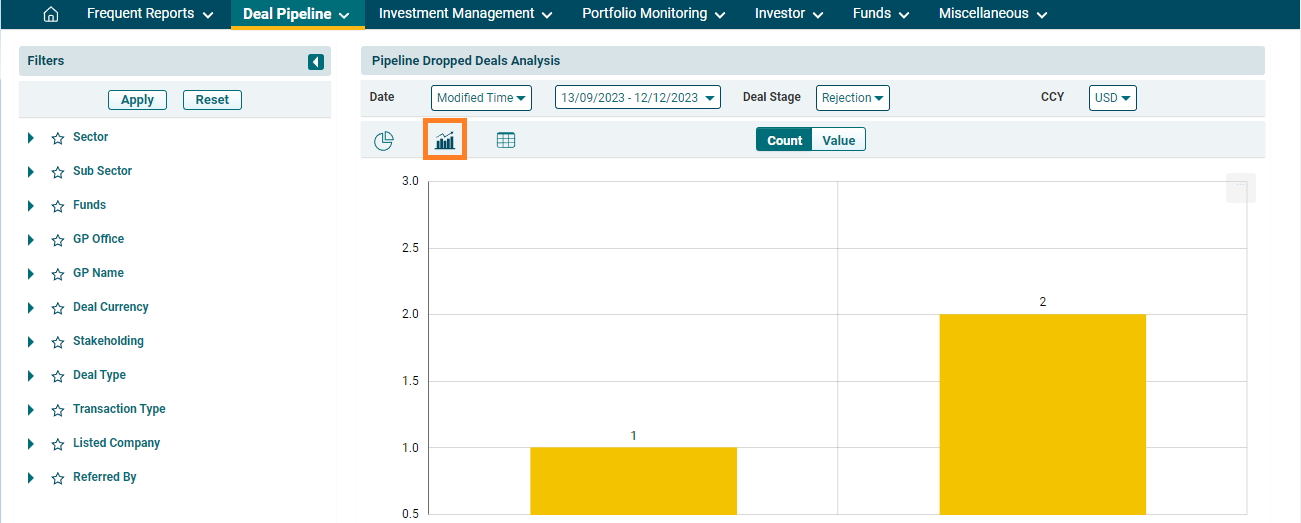Click the Reset filters button
This screenshot has width=1301, height=523.
(x=212, y=100)
